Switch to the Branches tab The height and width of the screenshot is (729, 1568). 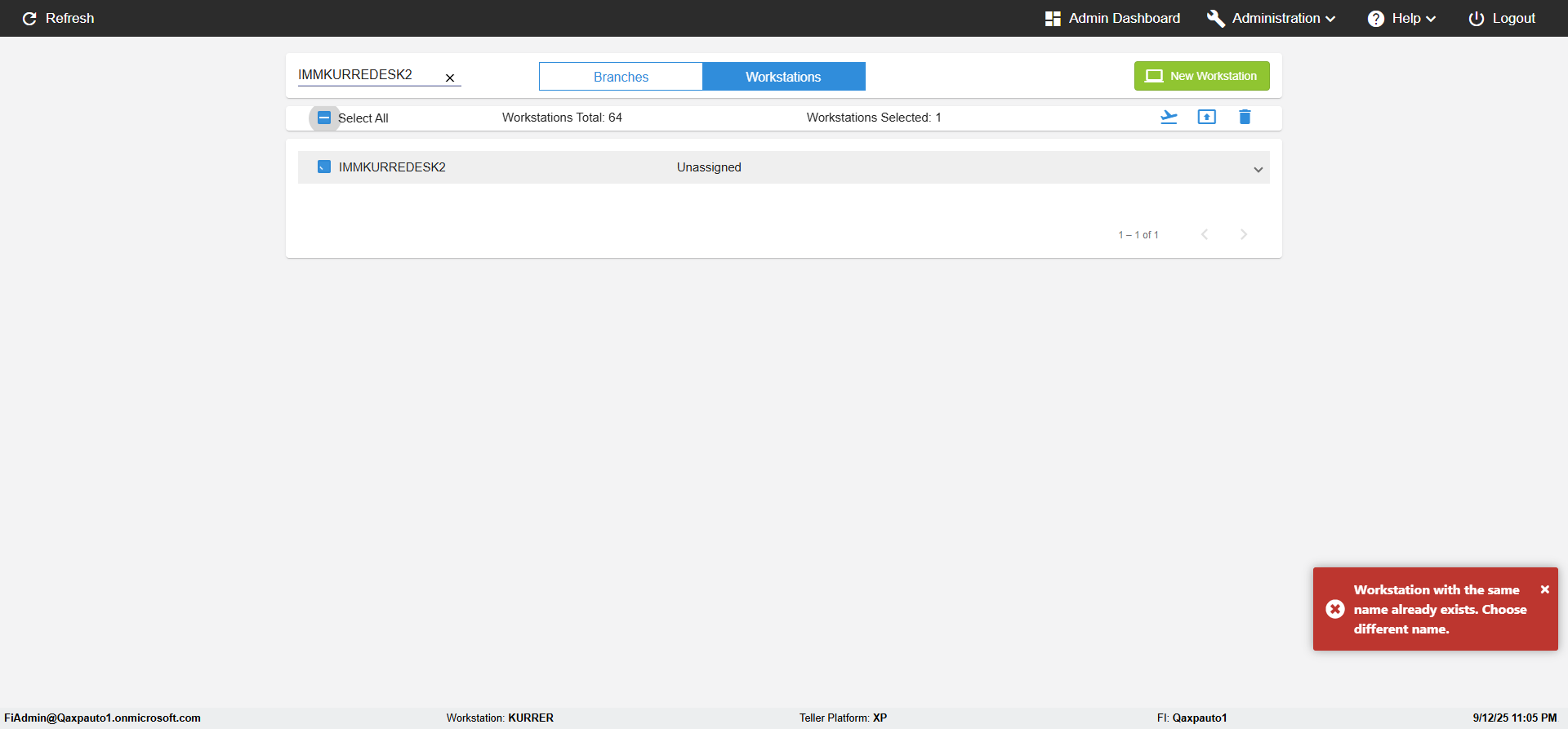click(x=621, y=77)
